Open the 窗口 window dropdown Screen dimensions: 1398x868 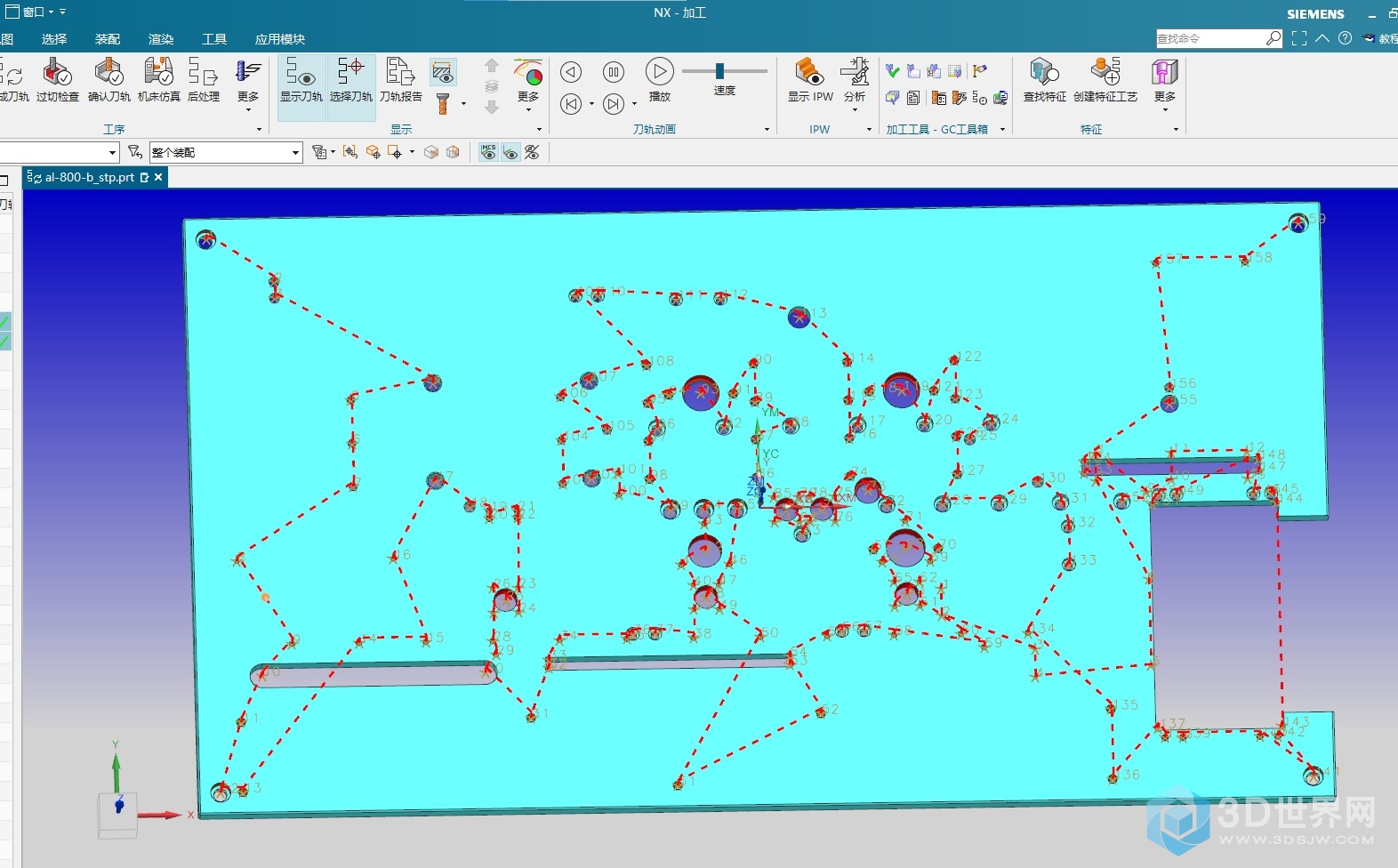tap(32, 12)
